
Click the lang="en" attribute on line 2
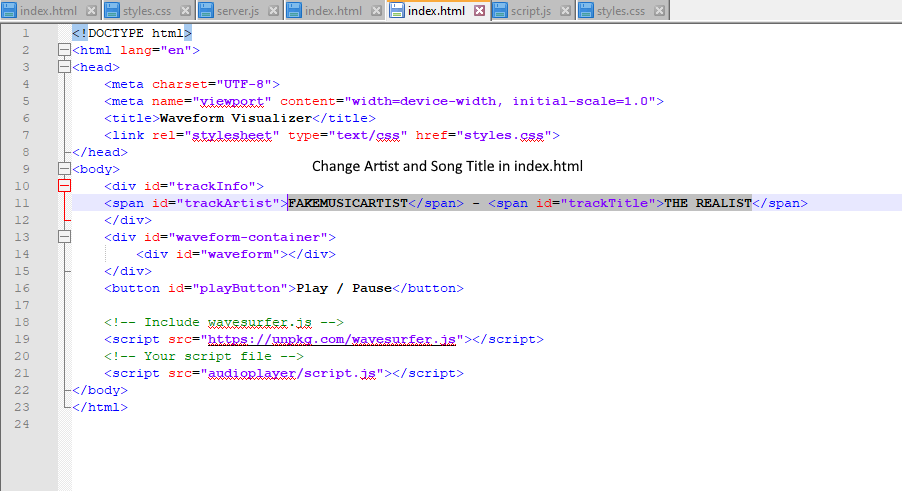(156, 50)
